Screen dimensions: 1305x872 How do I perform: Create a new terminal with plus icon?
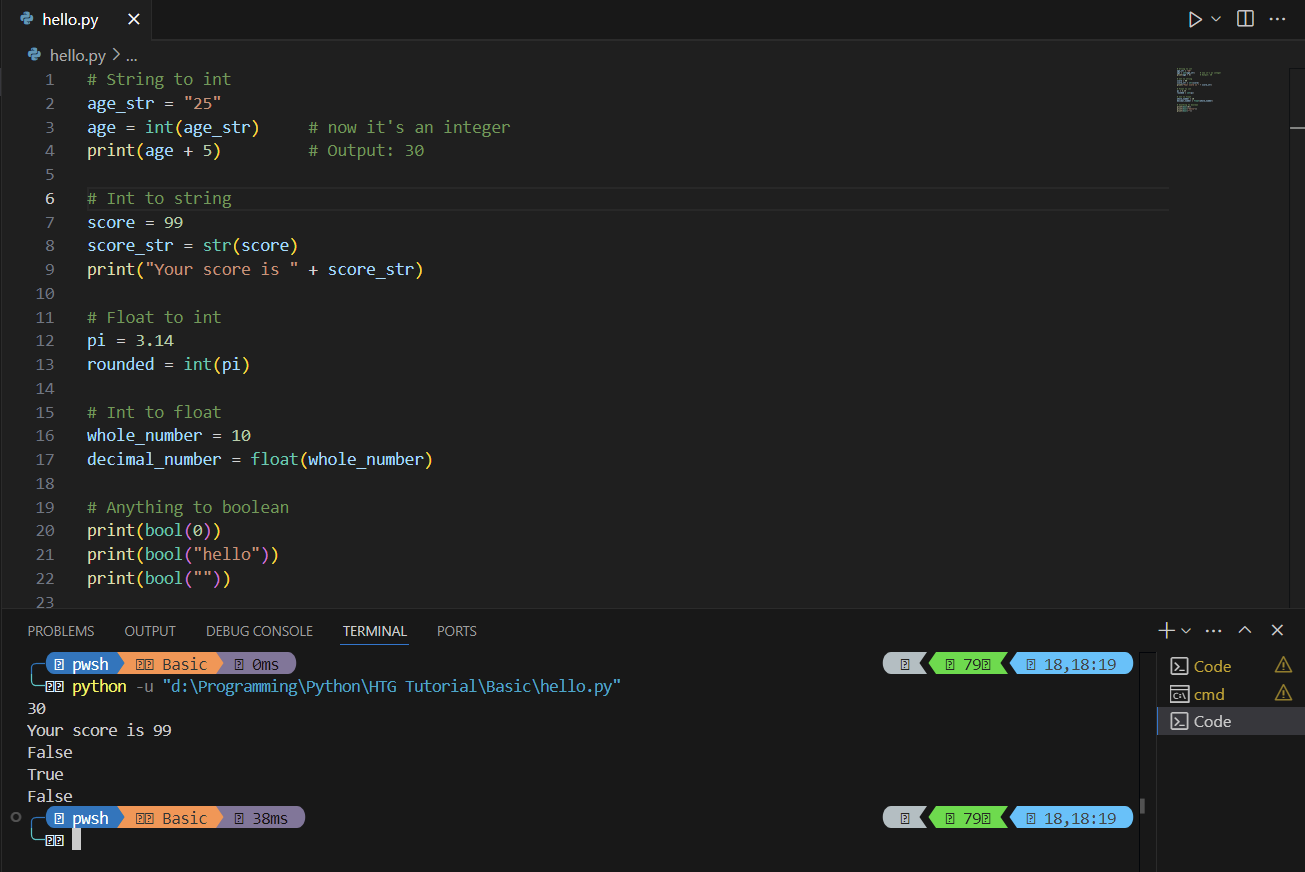coord(1166,630)
